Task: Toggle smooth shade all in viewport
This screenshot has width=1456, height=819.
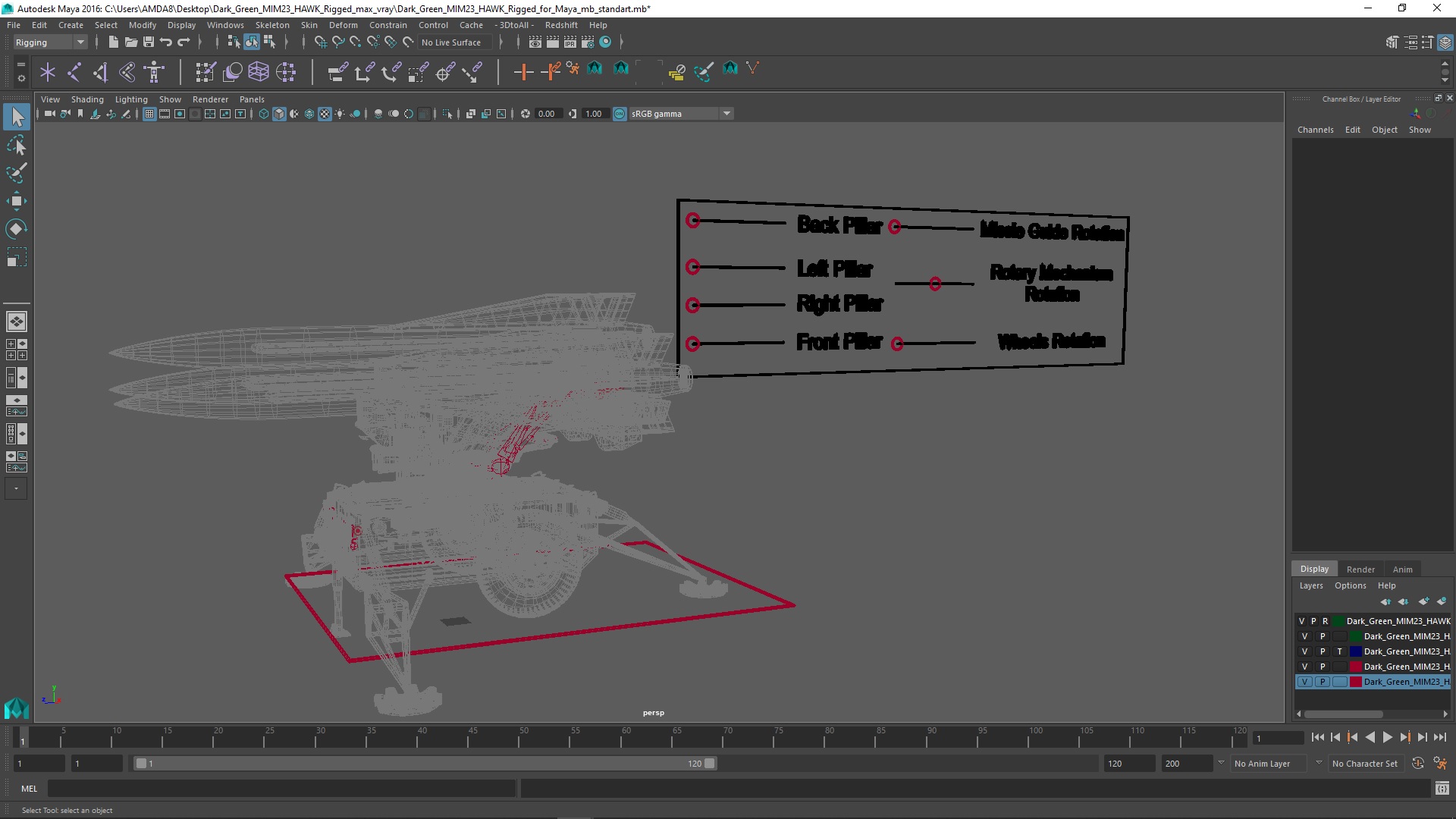Action: pos(279,114)
